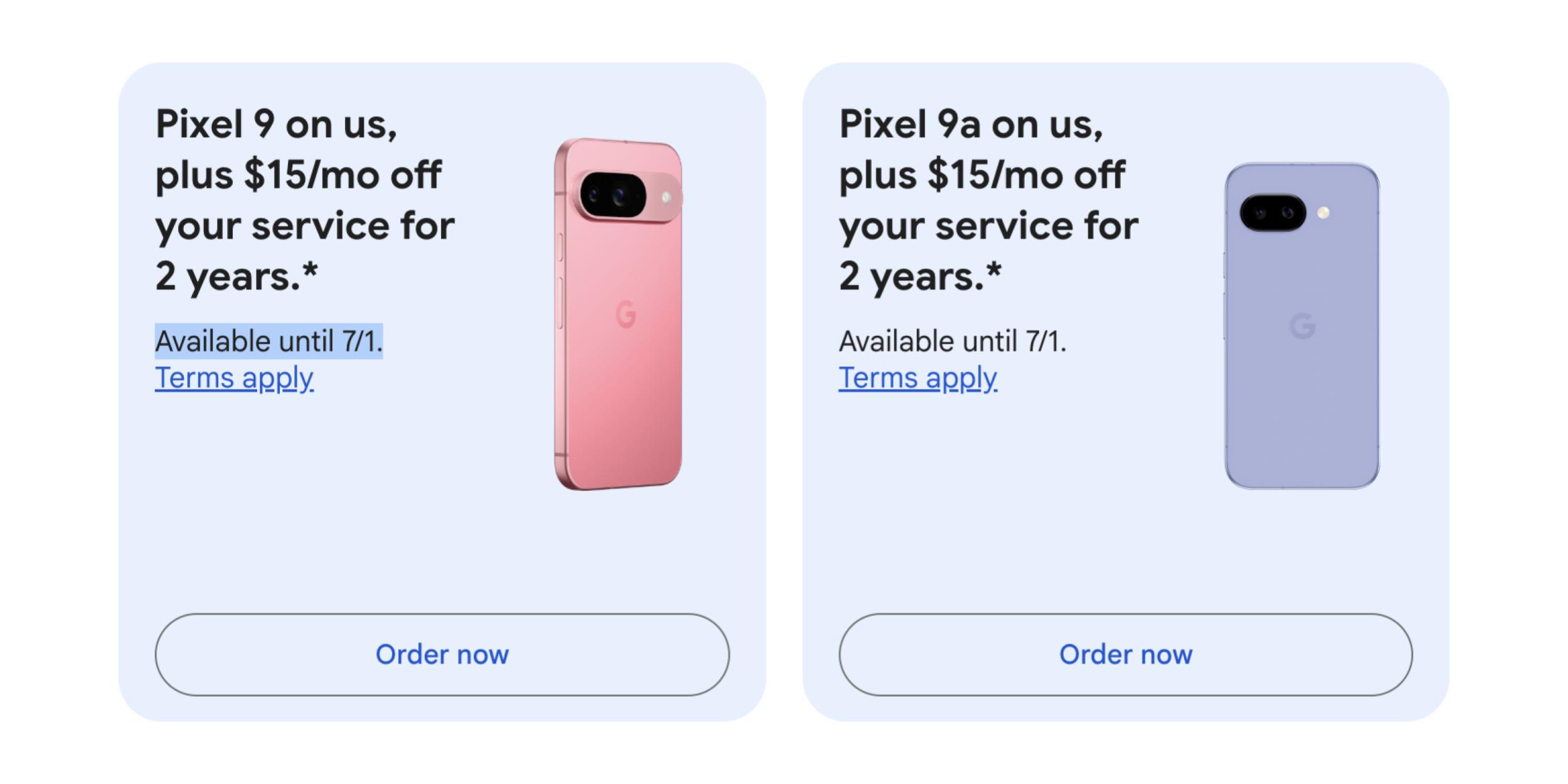Click the flash dot on the purple phone
This screenshot has width=1568, height=784.
pos(1323,213)
